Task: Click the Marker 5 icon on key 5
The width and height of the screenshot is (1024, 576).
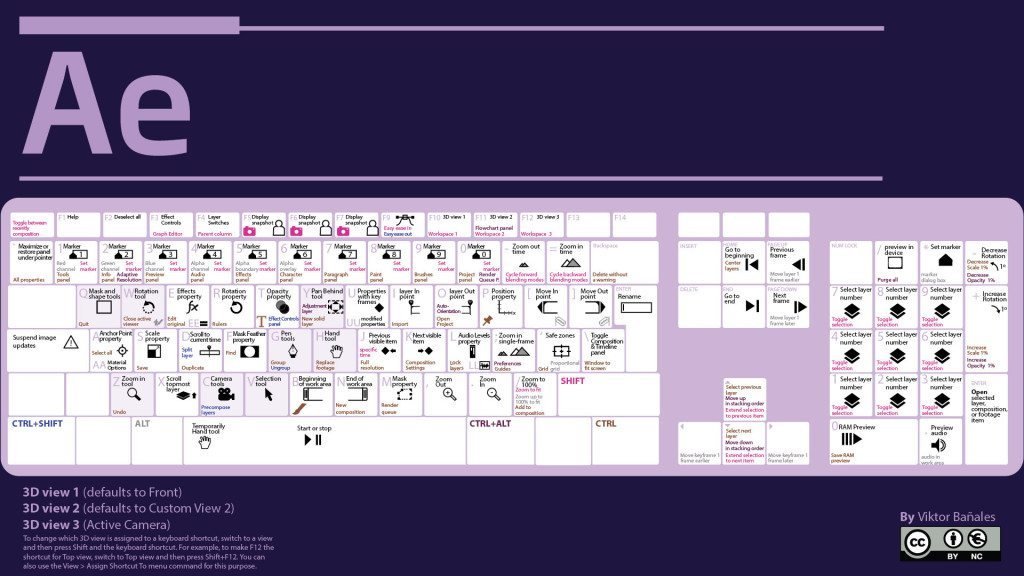Action: pyautogui.click(x=257, y=254)
